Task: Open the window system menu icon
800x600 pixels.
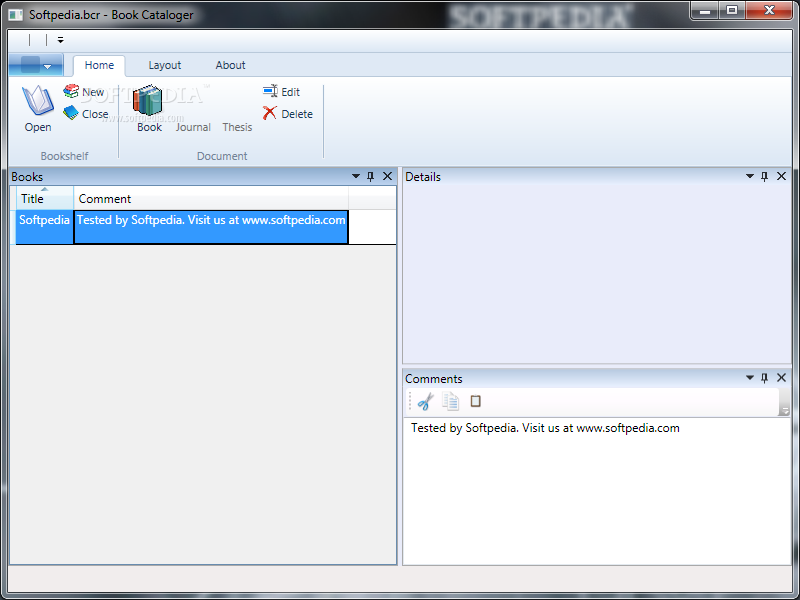Action: (16, 14)
